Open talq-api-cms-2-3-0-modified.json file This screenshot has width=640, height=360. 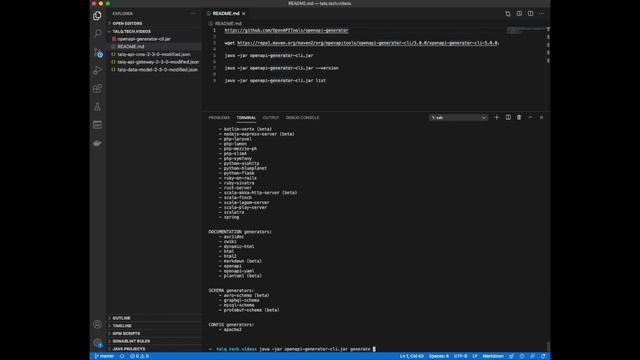pos(154,54)
